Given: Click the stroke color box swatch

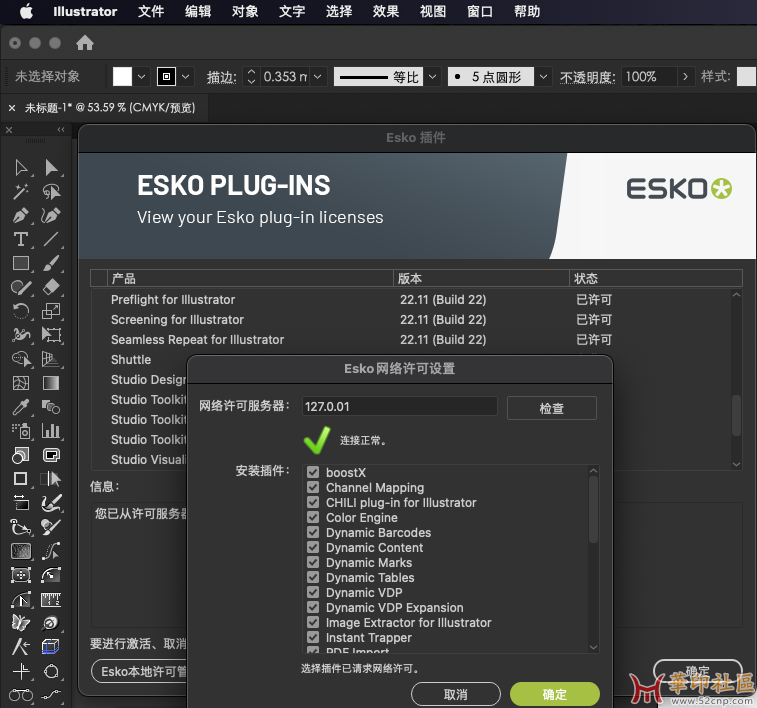Looking at the screenshot, I should [167, 76].
